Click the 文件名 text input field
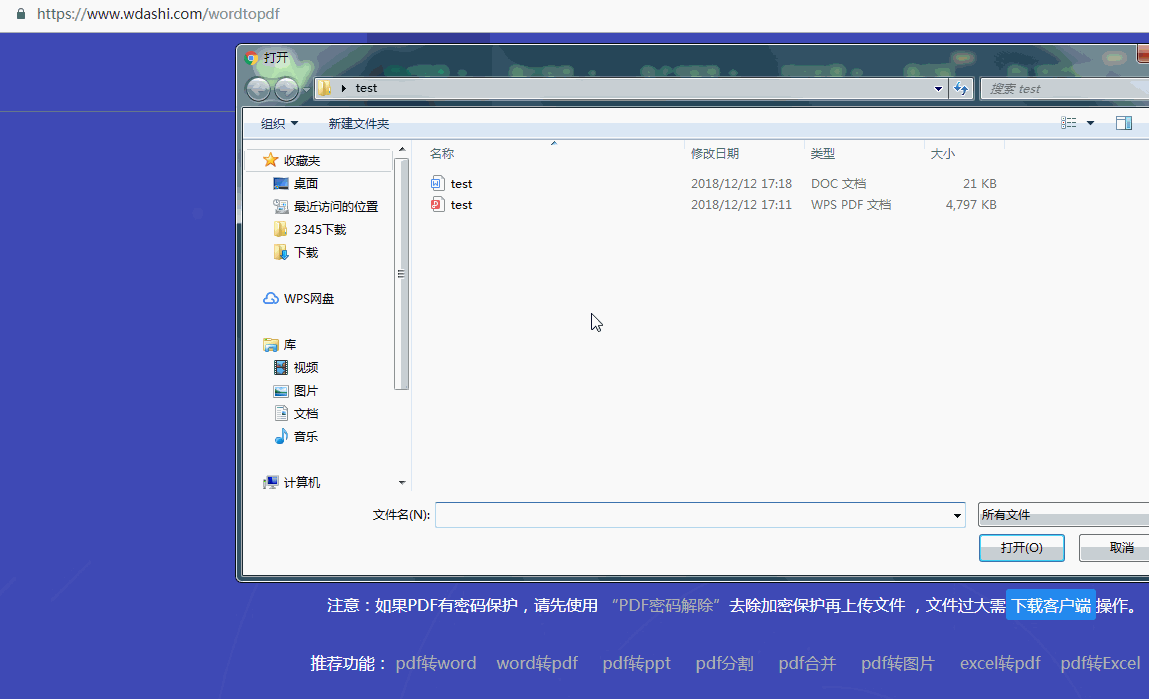 692,515
